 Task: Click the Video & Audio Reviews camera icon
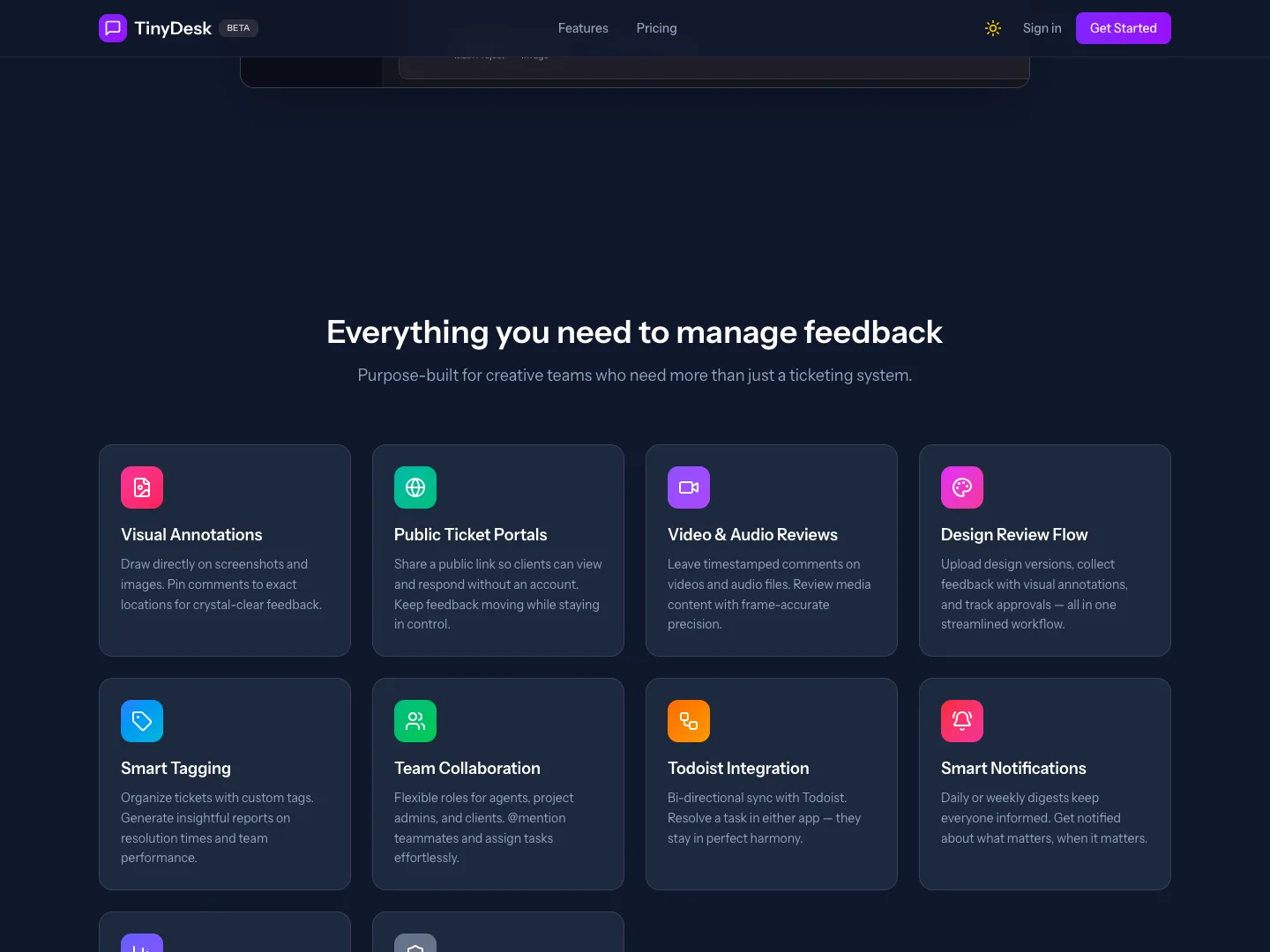689,487
